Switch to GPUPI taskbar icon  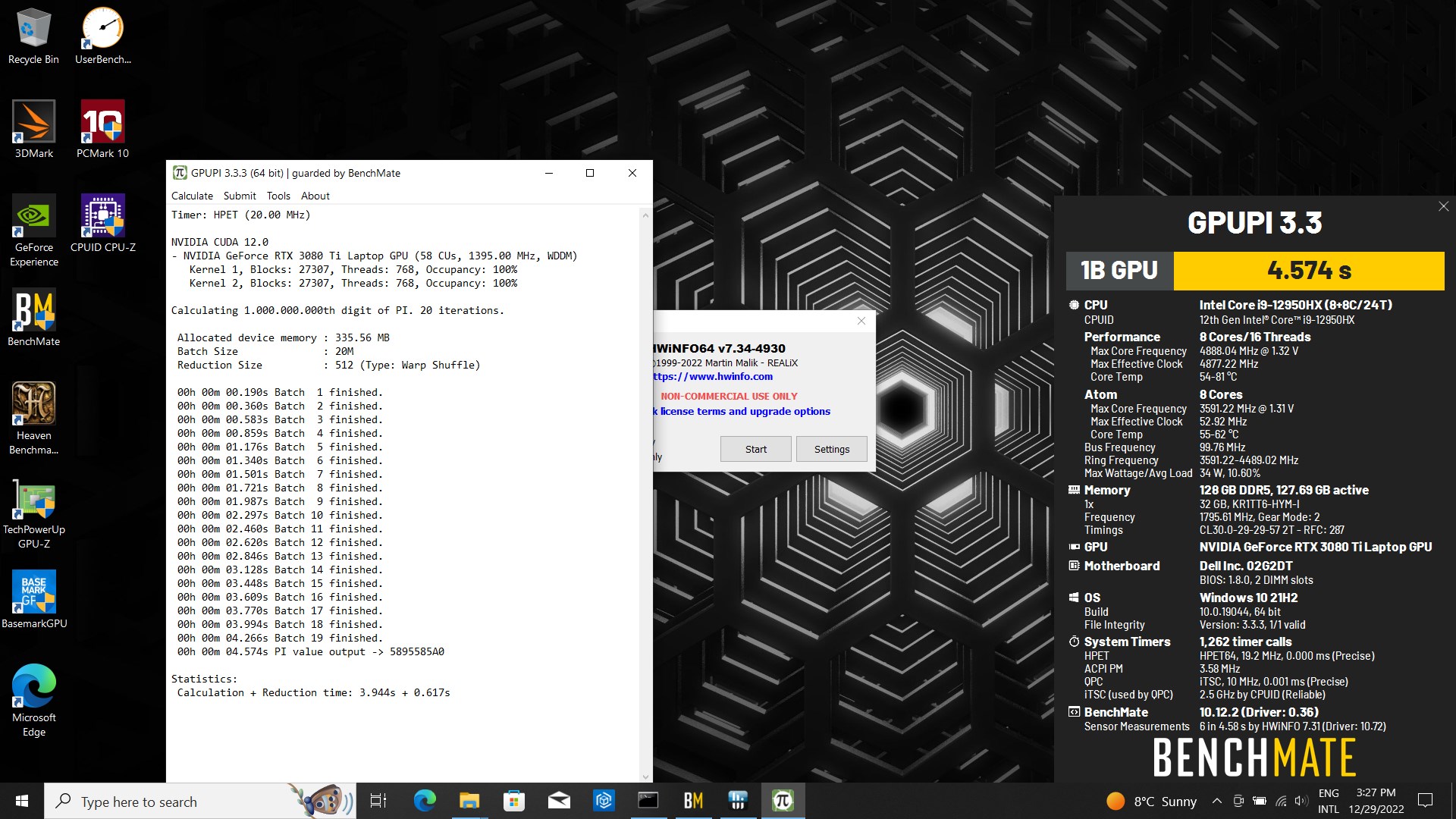tap(783, 801)
